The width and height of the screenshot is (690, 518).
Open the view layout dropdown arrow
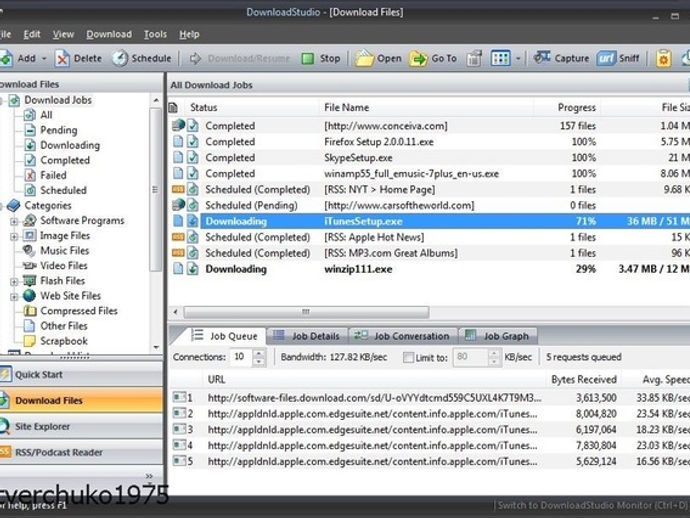click(x=518, y=59)
